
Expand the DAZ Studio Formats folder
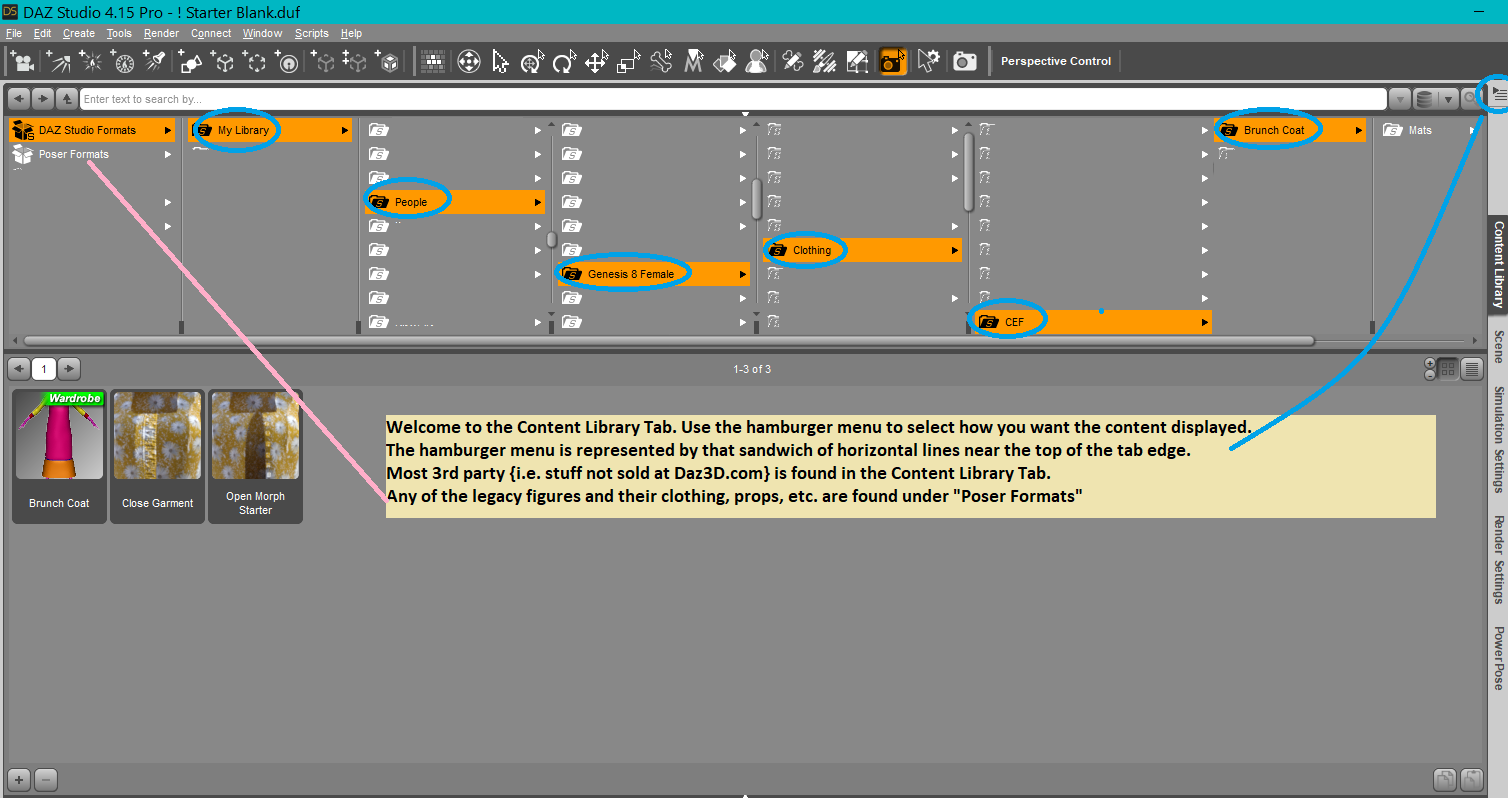pos(92,130)
